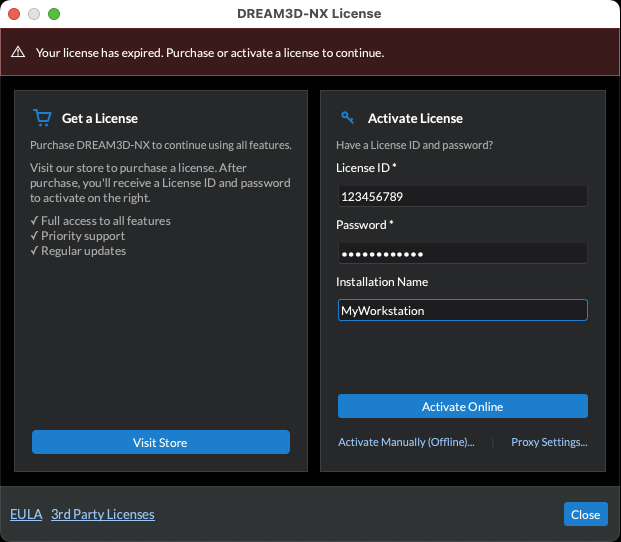Click the 'Activate License' heading
621x542 pixels.
tap(415, 118)
